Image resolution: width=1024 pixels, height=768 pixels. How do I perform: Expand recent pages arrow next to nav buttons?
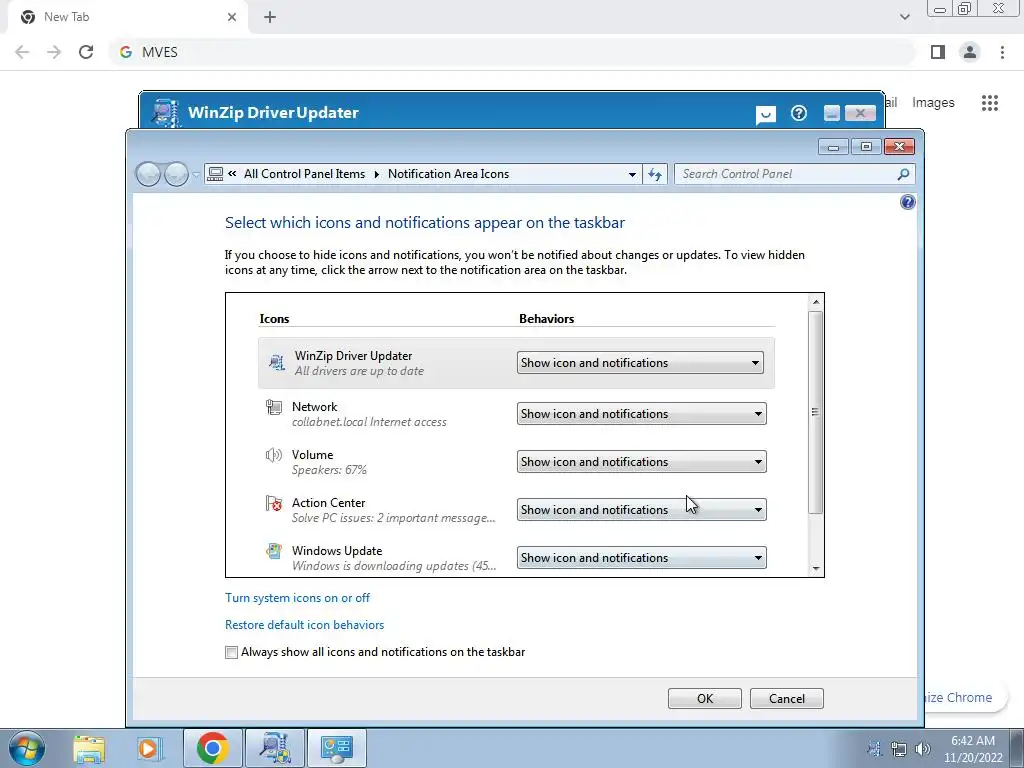point(196,174)
